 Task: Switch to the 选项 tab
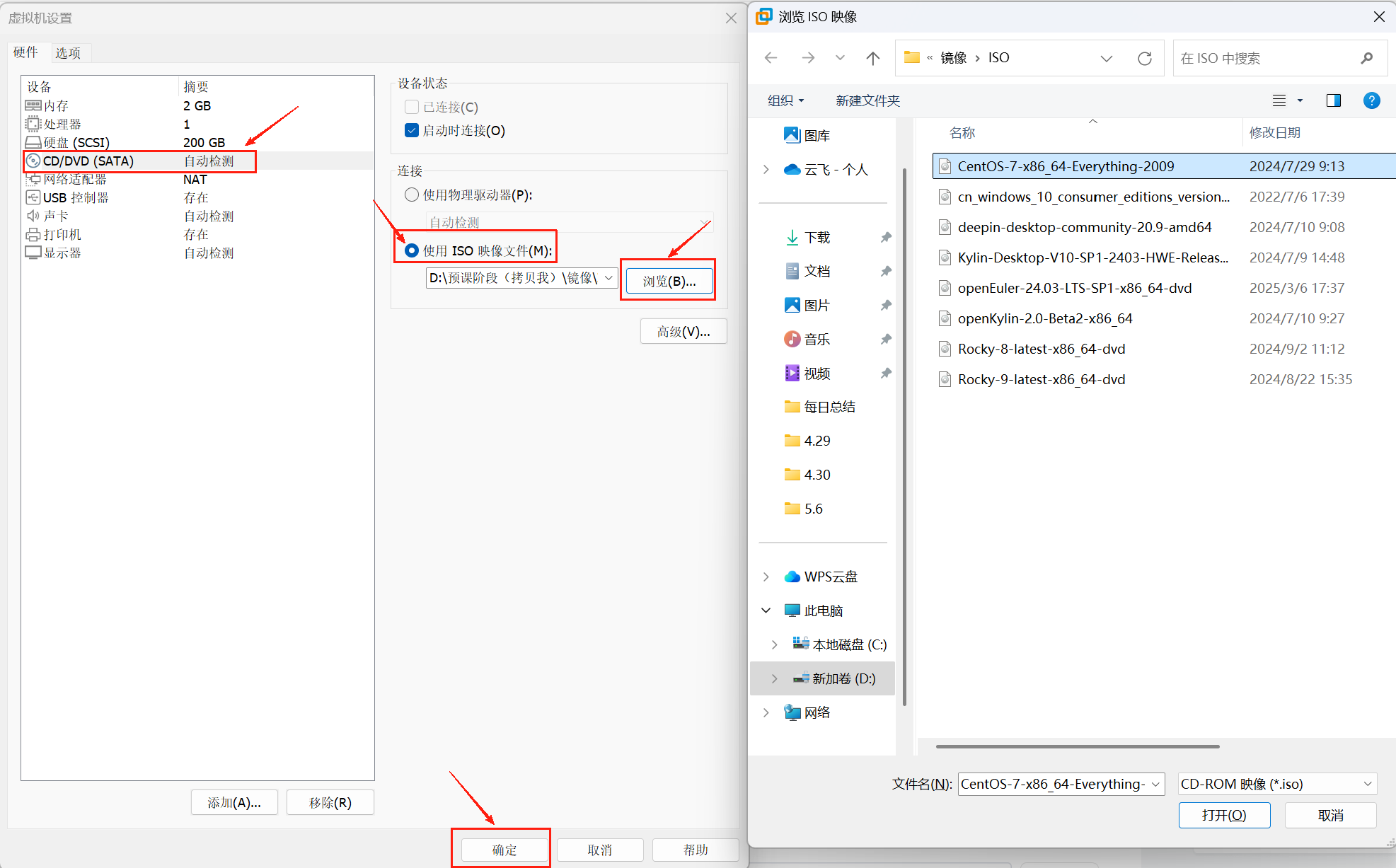point(68,53)
